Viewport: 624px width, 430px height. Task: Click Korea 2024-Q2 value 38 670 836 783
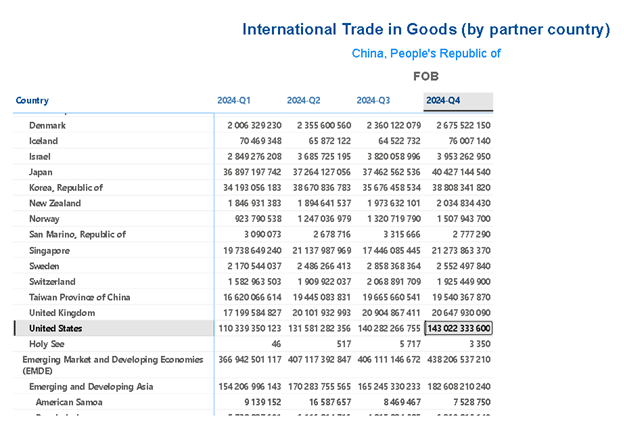pyautogui.click(x=322, y=187)
